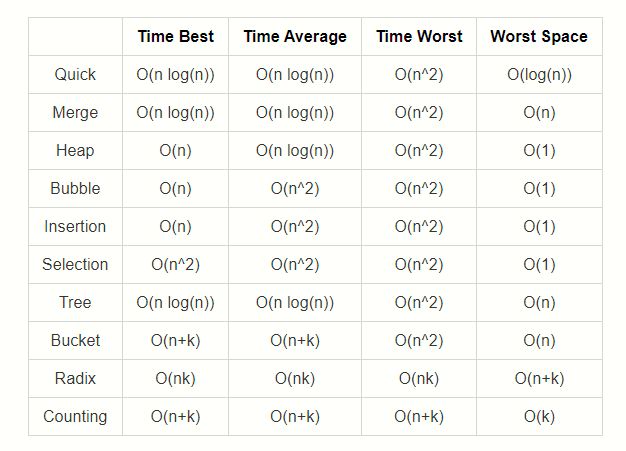
Task: Click the Quick row label
Action: point(75,75)
